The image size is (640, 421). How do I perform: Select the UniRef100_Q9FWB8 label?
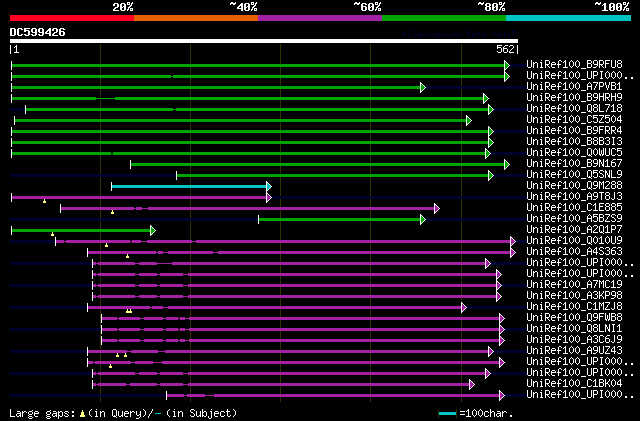pos(574,318)
